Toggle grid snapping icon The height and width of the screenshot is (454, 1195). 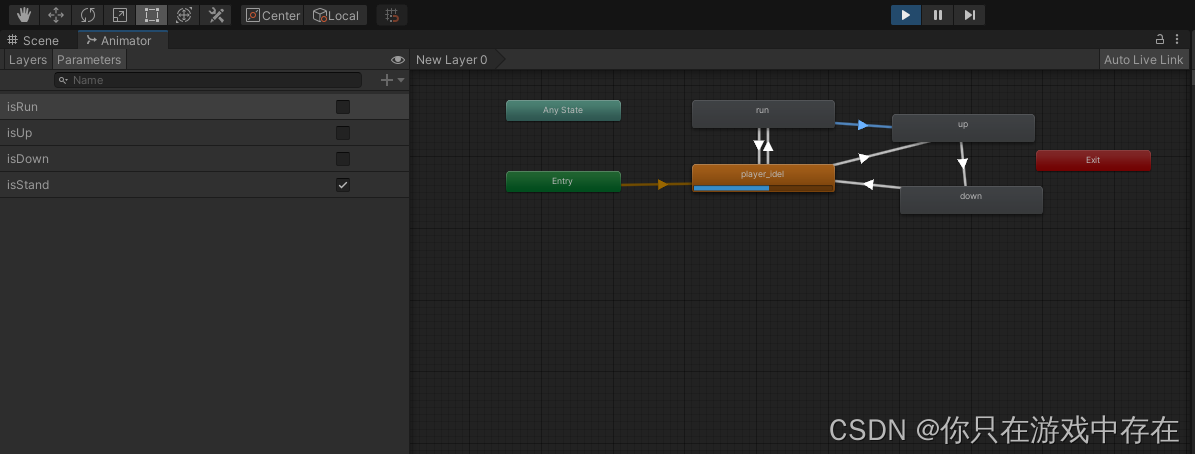tap(392, 15)
